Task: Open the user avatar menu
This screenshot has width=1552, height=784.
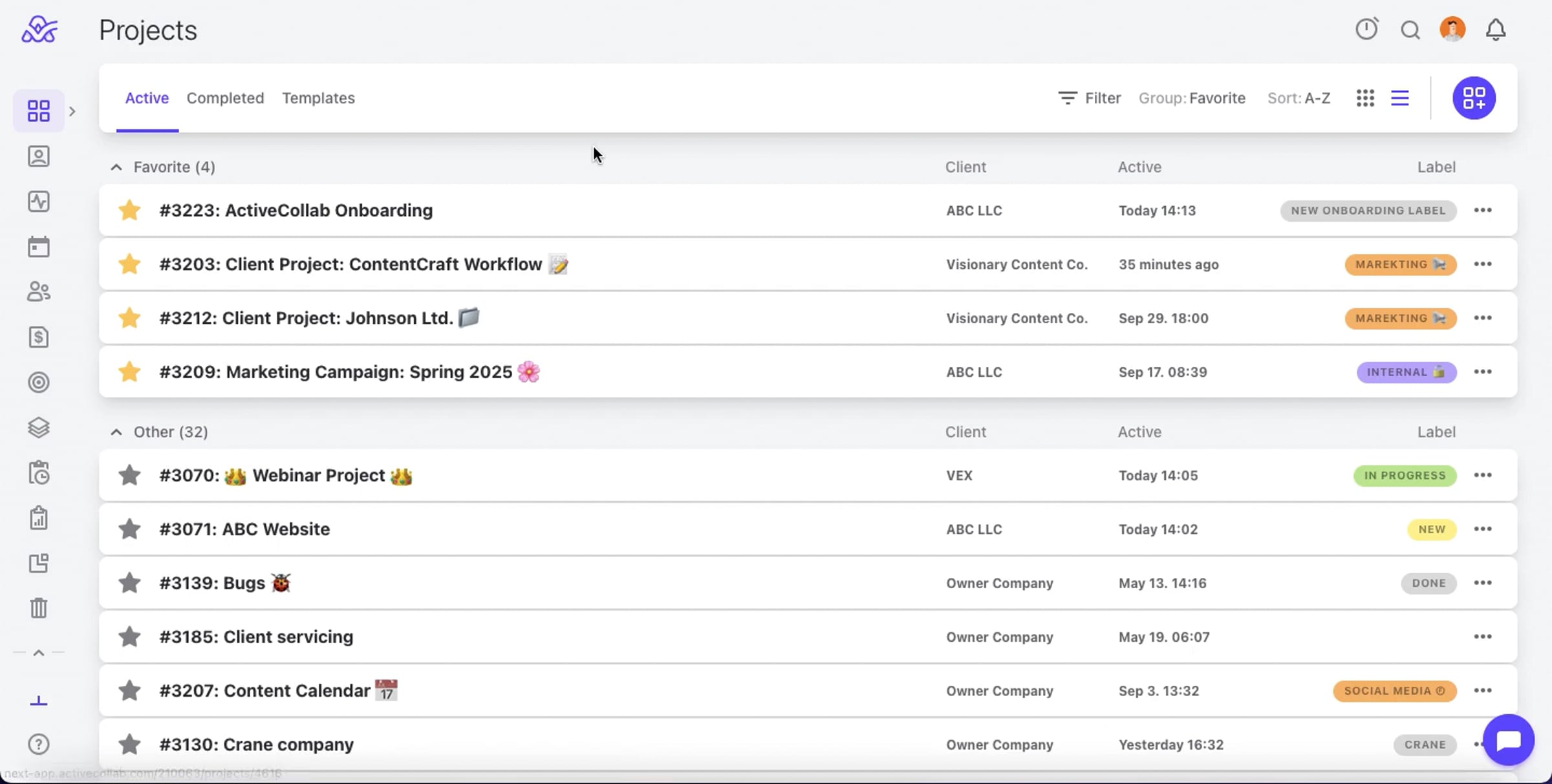Action: 1452,30
